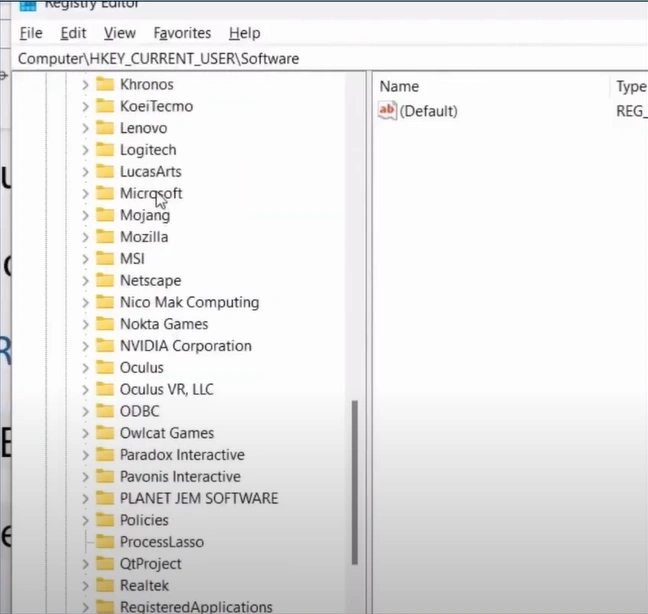Viewport: 648px width, 614px height.
Task: Click the Lenovo folder icon
Action: click(105, 128)
